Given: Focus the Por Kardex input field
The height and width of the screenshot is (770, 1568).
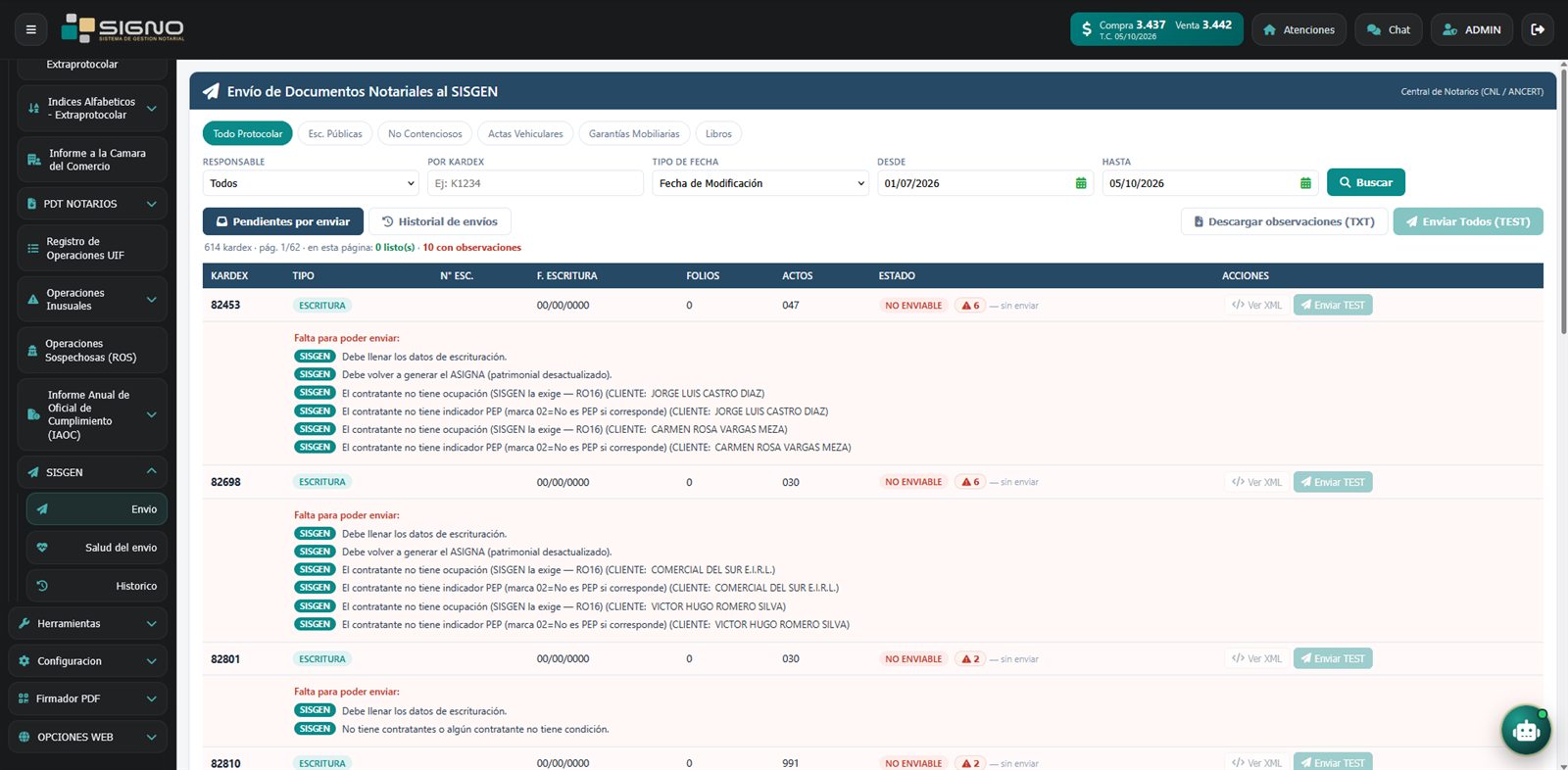Looking at the screenshot, I should [535, 183].
